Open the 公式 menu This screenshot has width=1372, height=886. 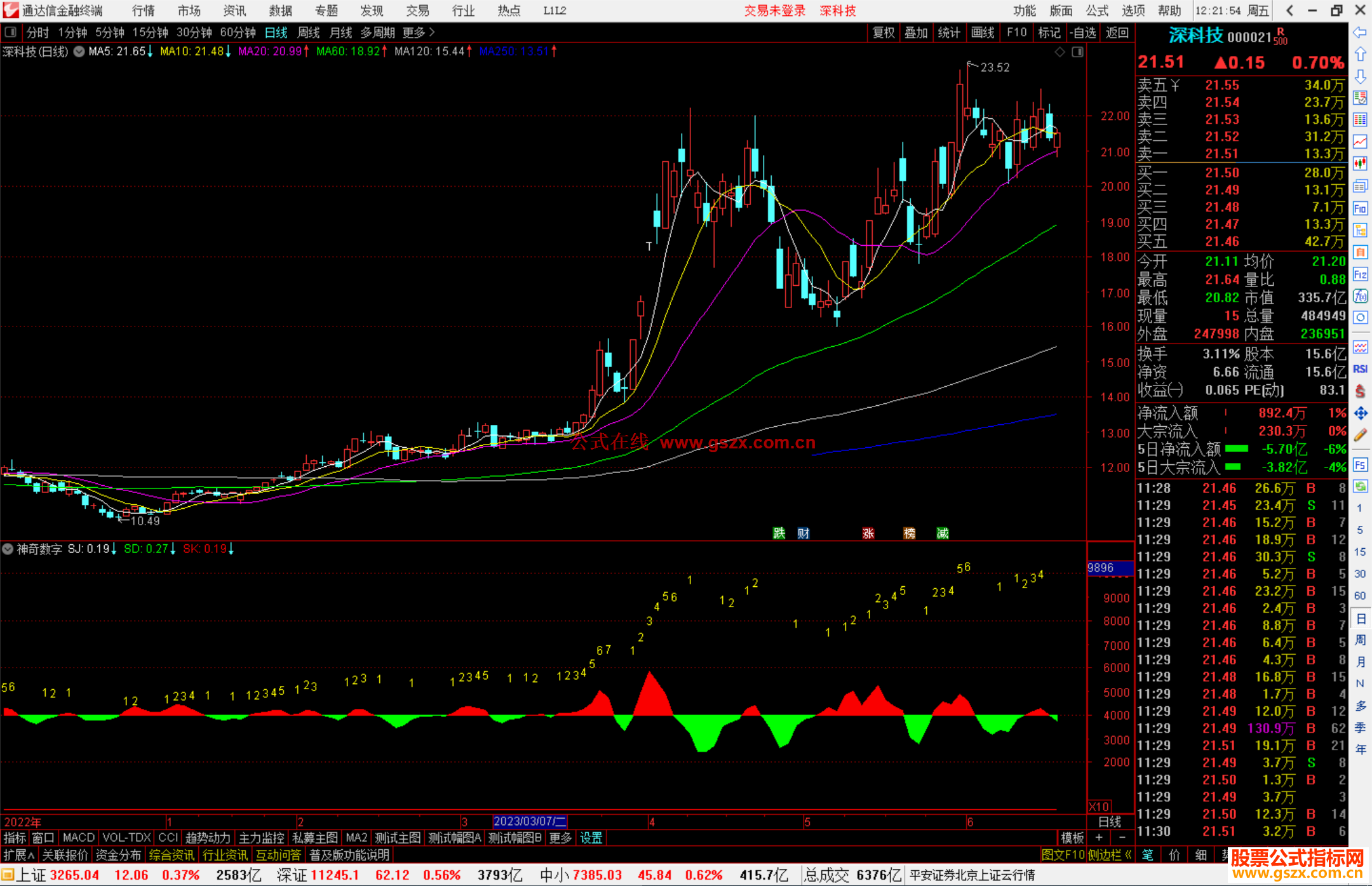point(1096,10)
